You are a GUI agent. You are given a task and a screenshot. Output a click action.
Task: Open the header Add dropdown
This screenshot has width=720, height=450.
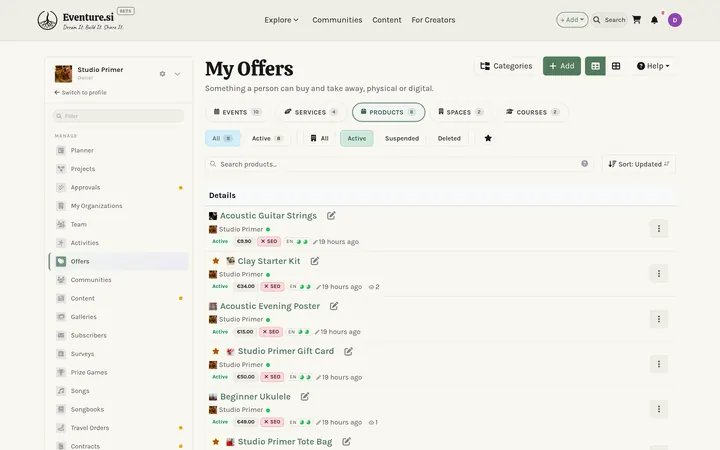click(572, 20)
